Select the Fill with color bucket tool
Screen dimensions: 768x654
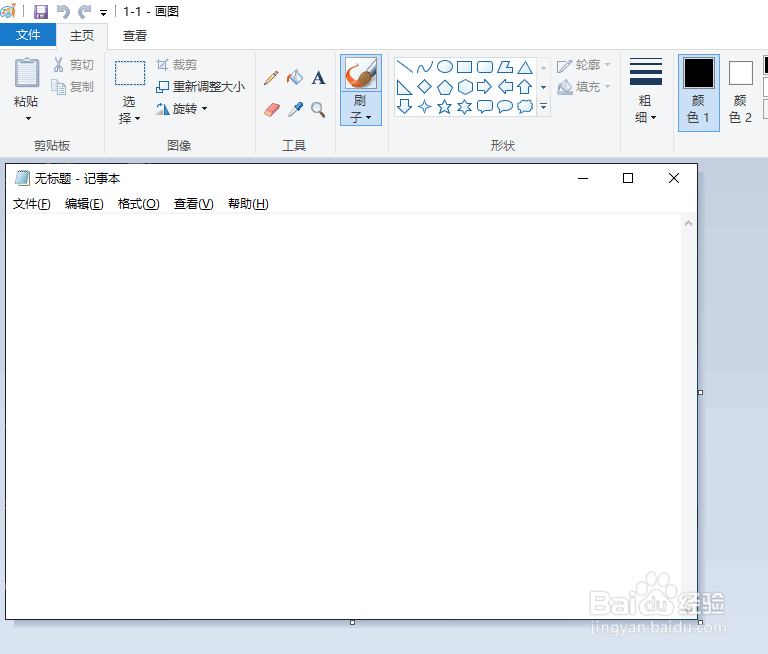pos(295,77)
